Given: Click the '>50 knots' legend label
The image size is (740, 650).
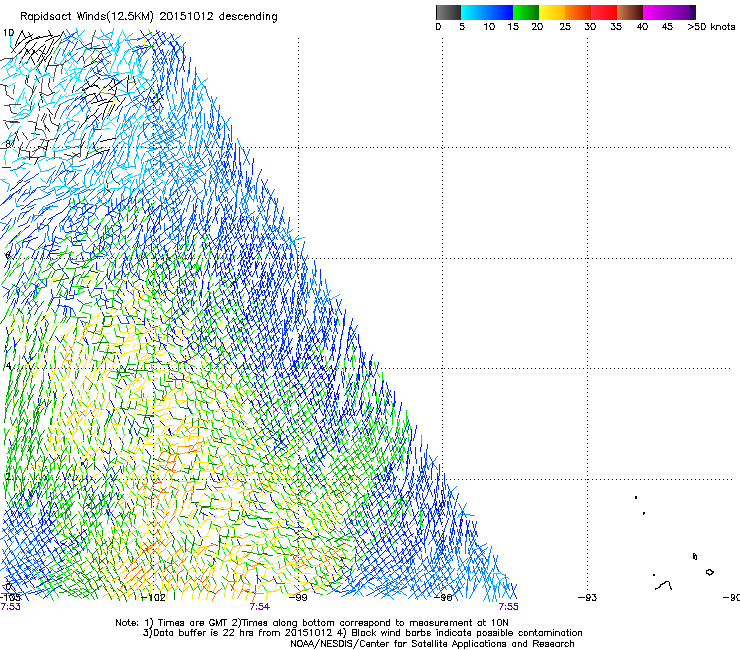Looking at the screenshot, I should click(711, 27).
